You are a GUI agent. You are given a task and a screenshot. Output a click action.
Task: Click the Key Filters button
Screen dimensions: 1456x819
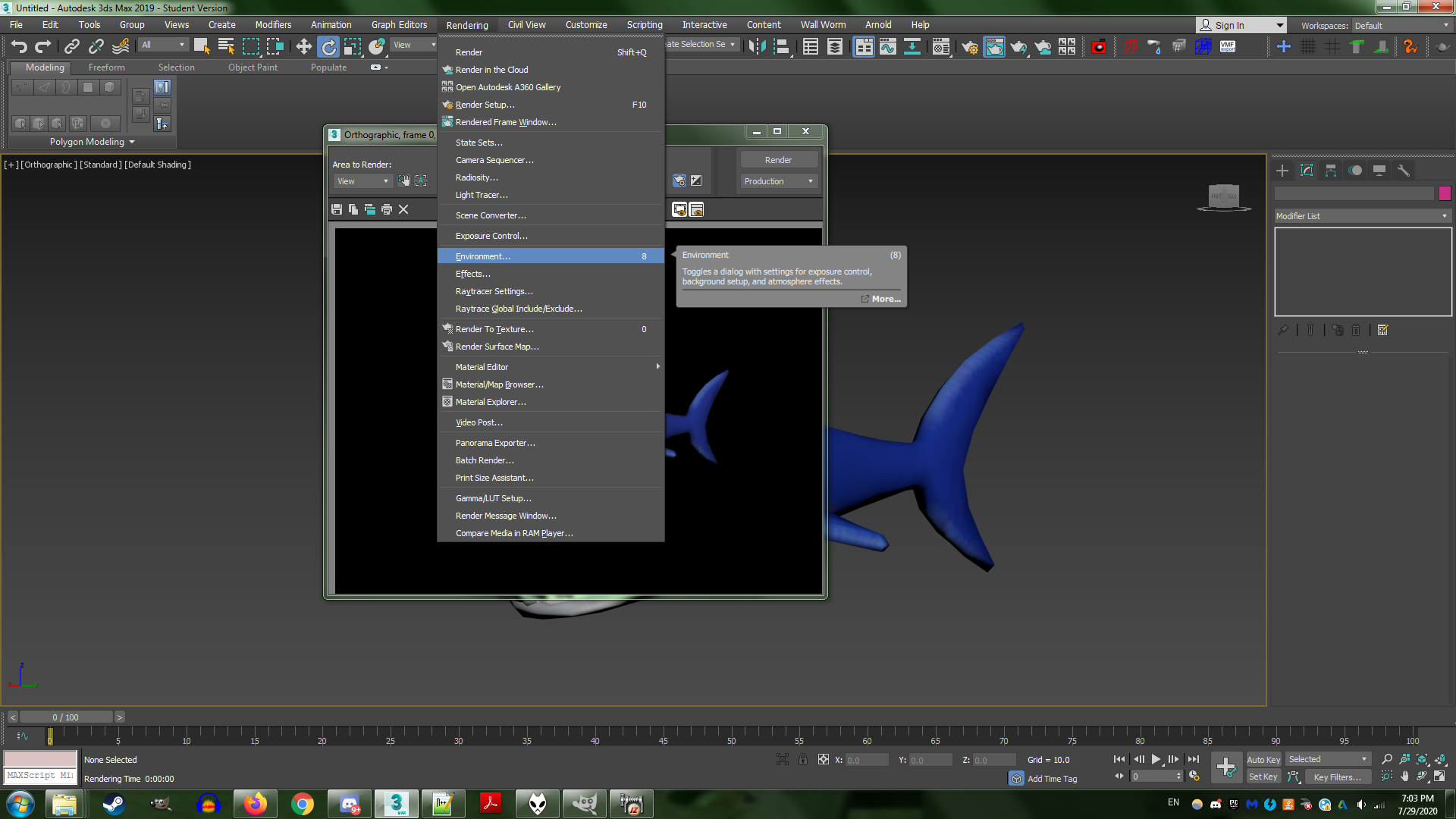point(1337,777)
